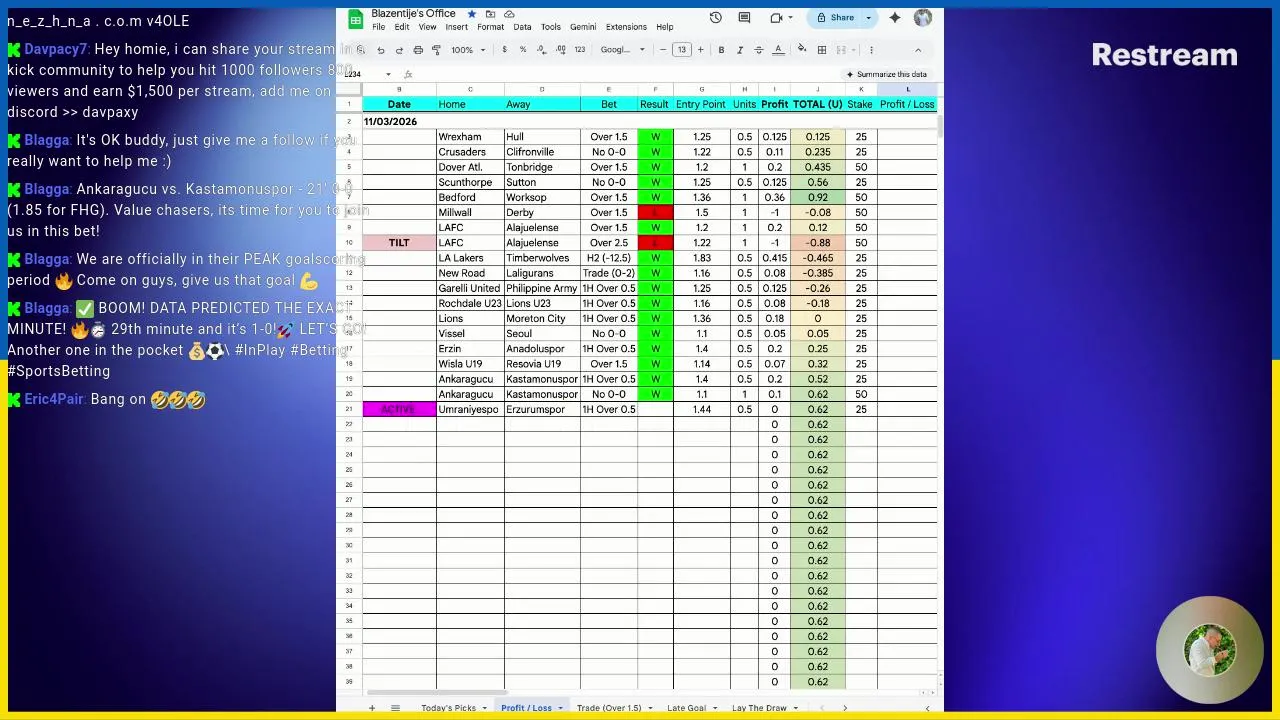The width and height of the screenshot is (1280, 720).
Task: Open the all sheets list
Action: click(395, 708)
